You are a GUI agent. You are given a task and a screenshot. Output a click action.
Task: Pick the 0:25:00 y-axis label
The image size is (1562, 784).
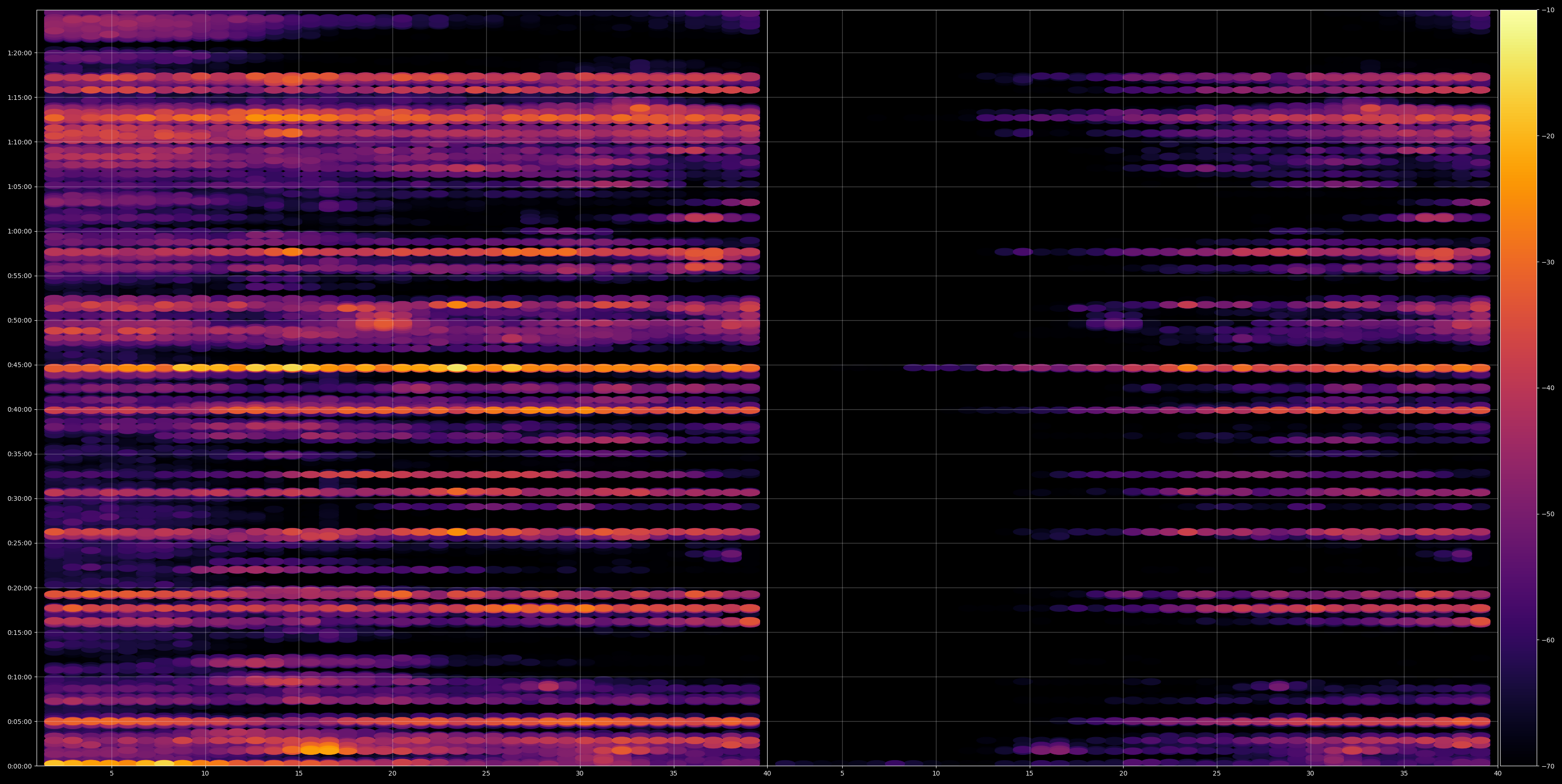(x=19, y=543)
